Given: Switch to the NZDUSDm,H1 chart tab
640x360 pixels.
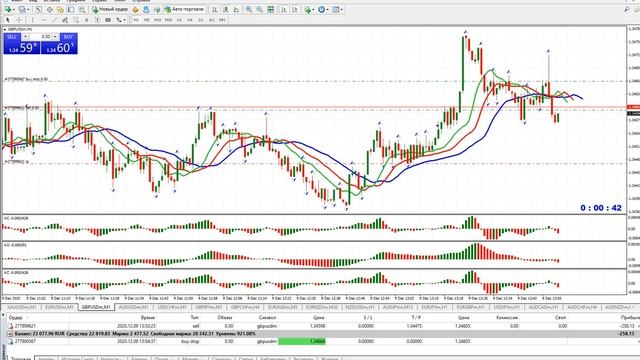Looking at the screenshot, I should pos(360,307).
